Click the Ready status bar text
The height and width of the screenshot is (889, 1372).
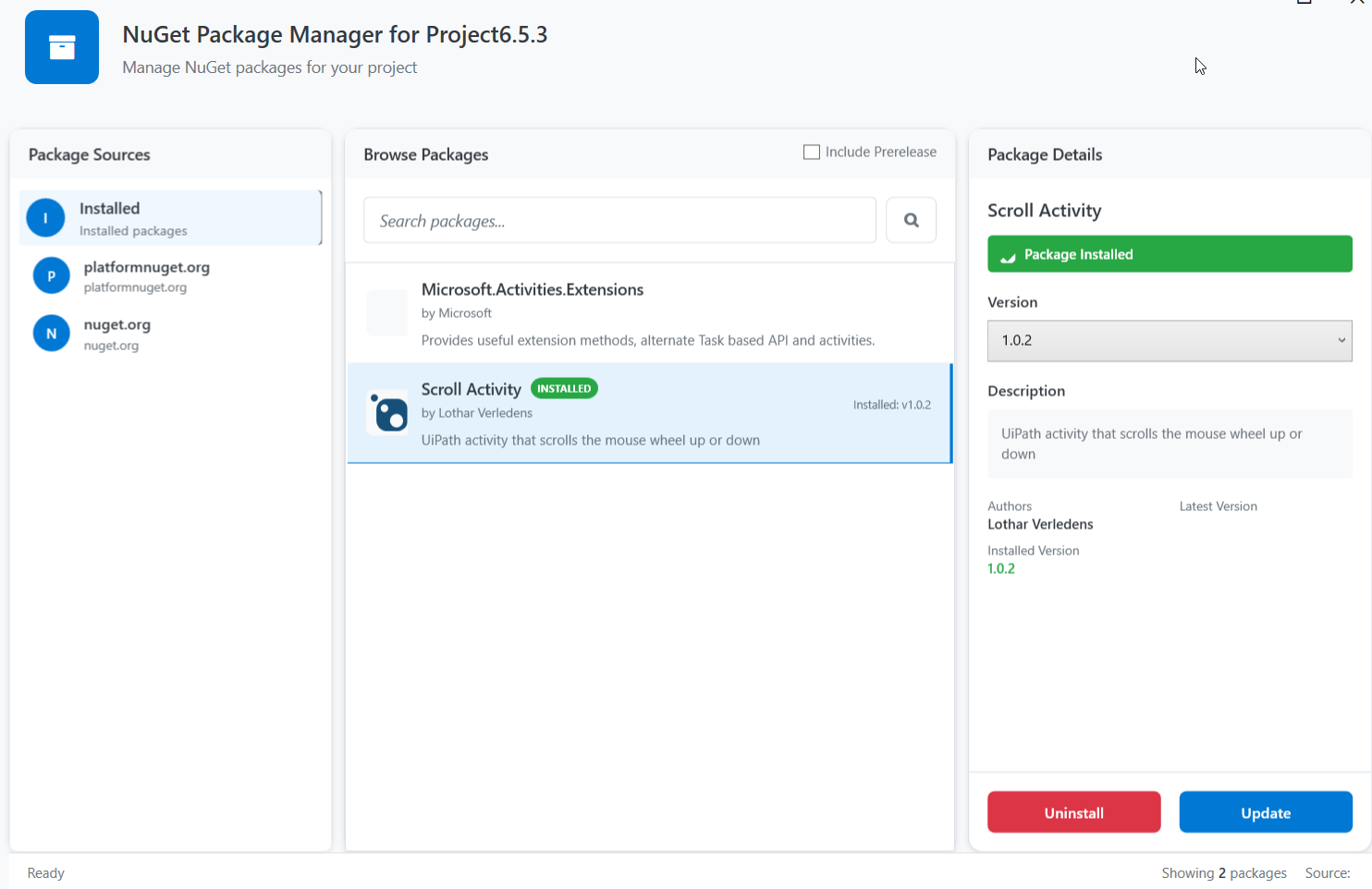(46, 873)
